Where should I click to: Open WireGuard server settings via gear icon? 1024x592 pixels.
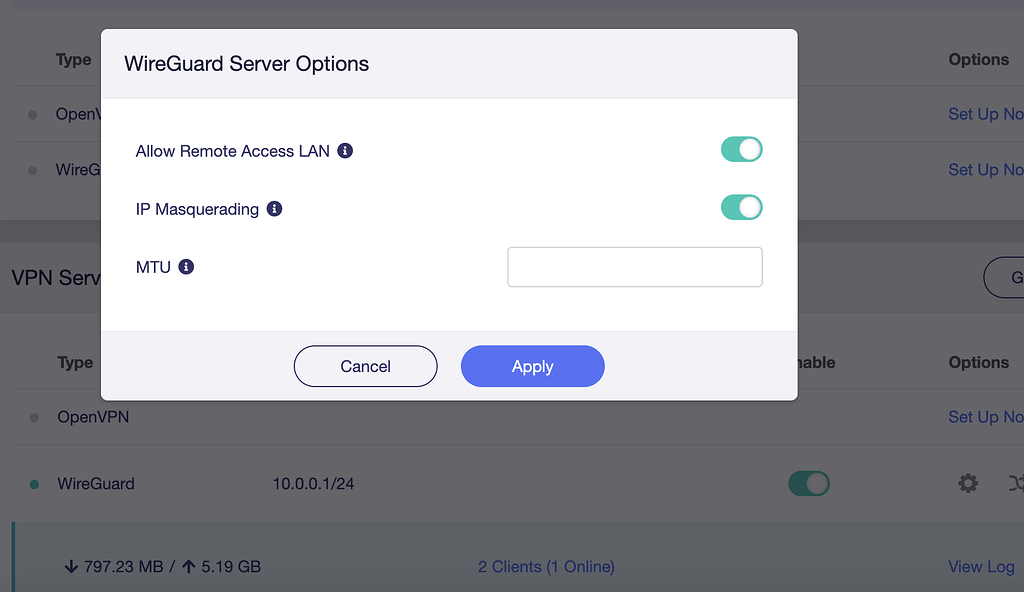[967, 483]
